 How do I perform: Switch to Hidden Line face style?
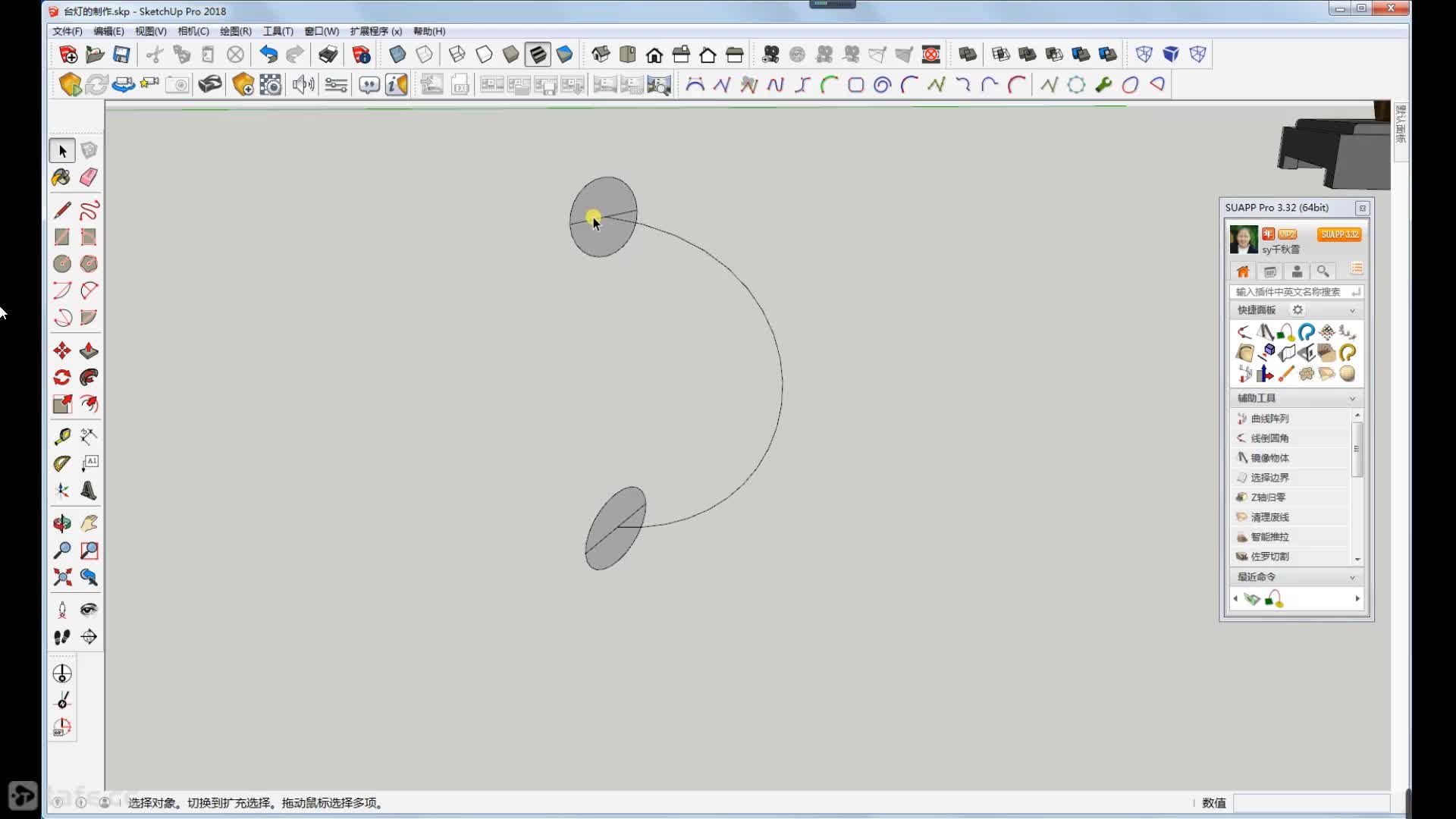coord(484,55)
